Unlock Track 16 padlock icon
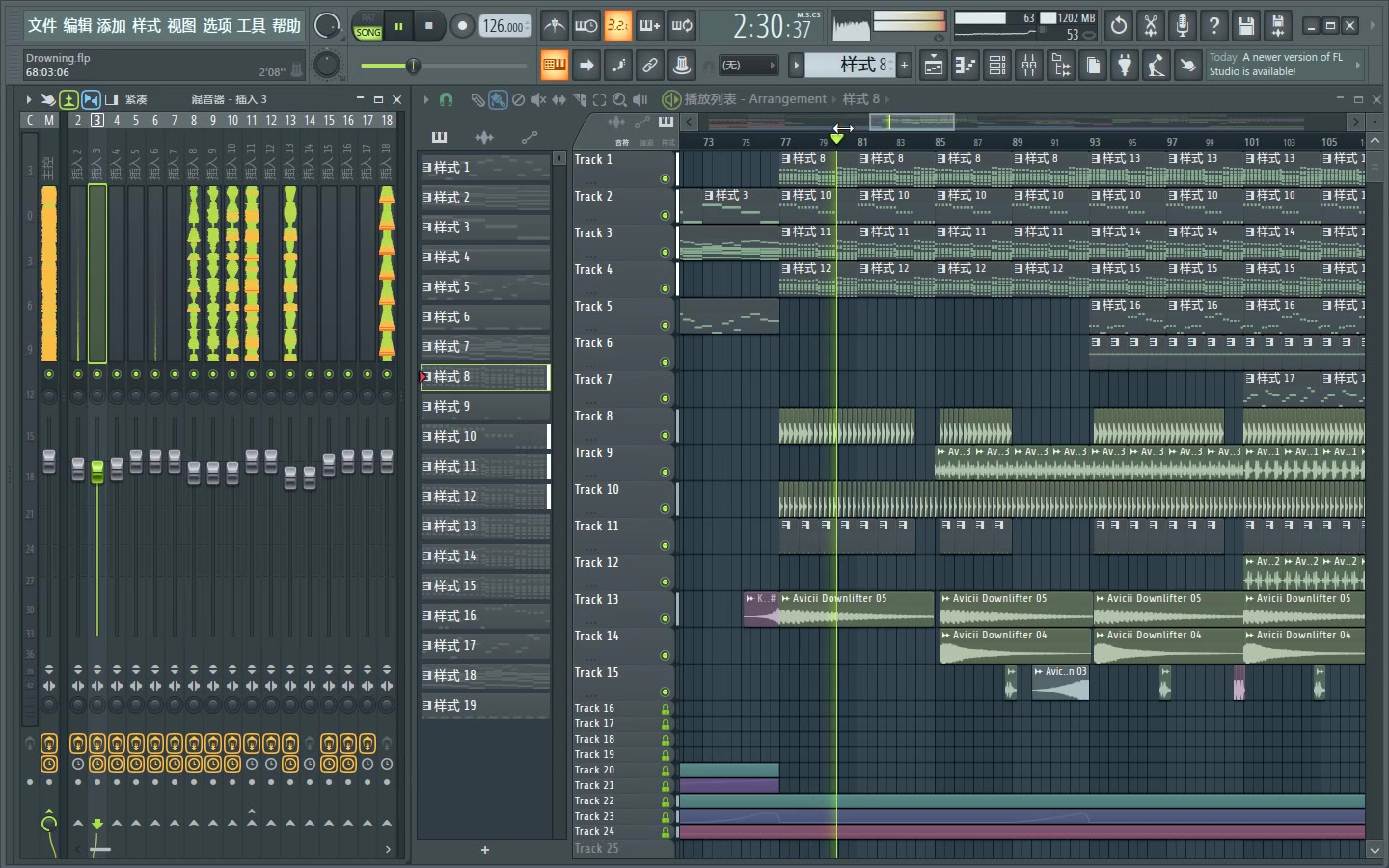Image resolution: width=1389 pixels, height=868 pixels. (x=666, y=709)
